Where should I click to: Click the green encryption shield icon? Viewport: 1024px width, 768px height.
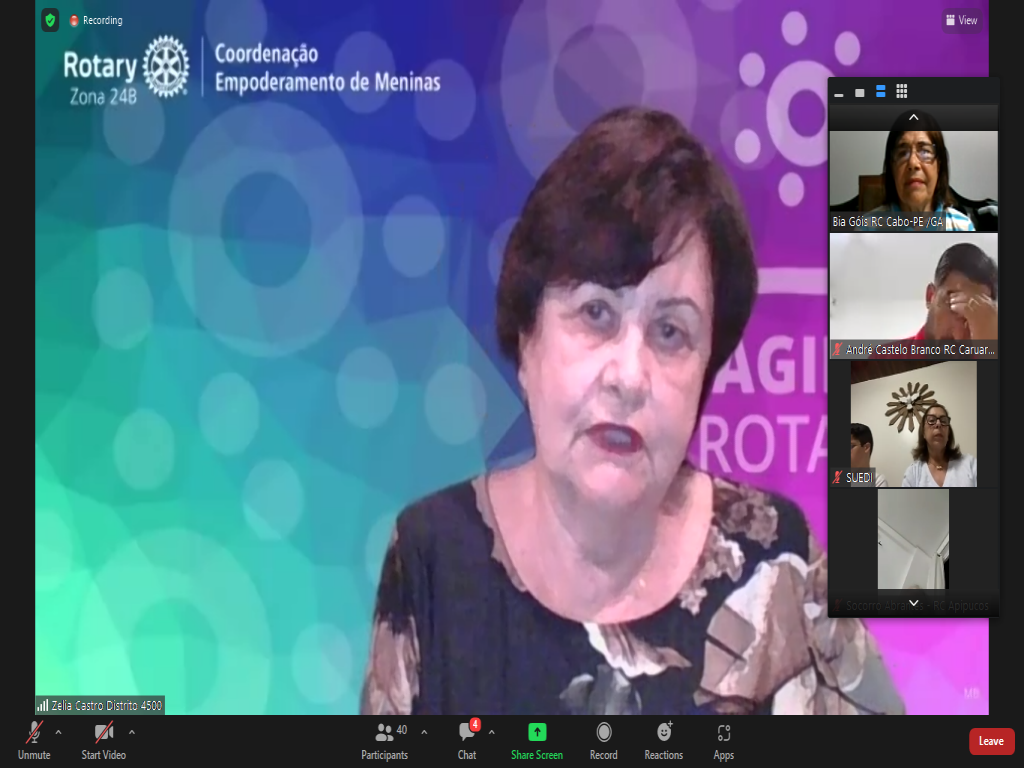point(50,20)
